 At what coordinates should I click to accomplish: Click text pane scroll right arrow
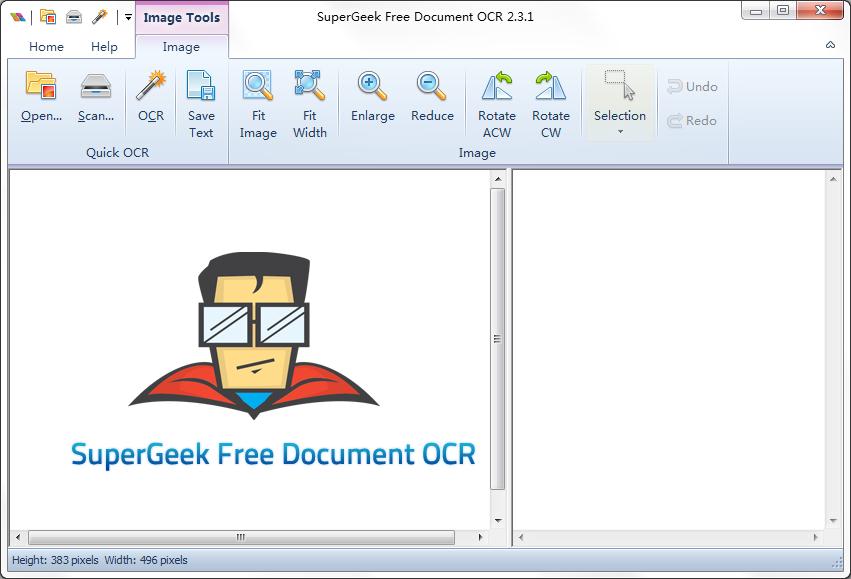815,537
